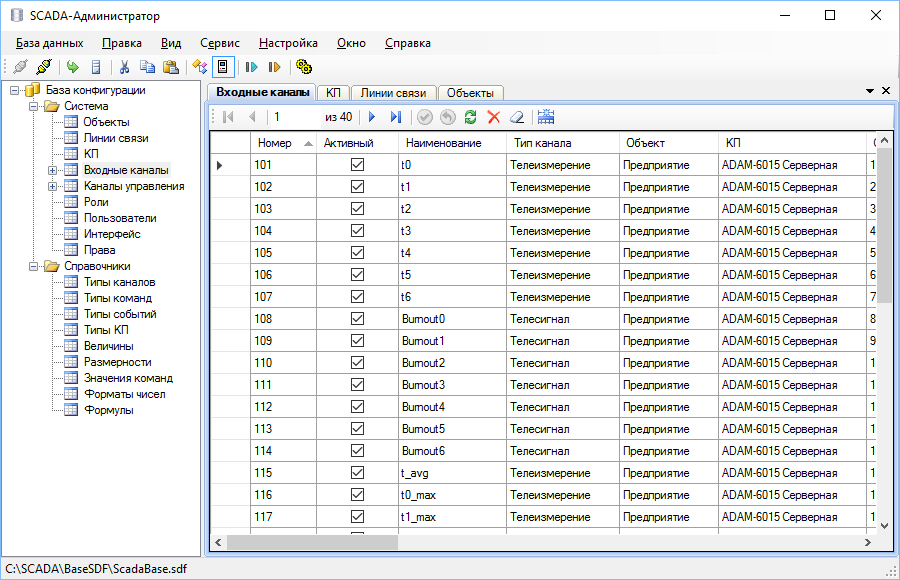This screenshot has width=900, height=580.
Task: Click the Copy icon in toolbar
Action: (148, 67)
